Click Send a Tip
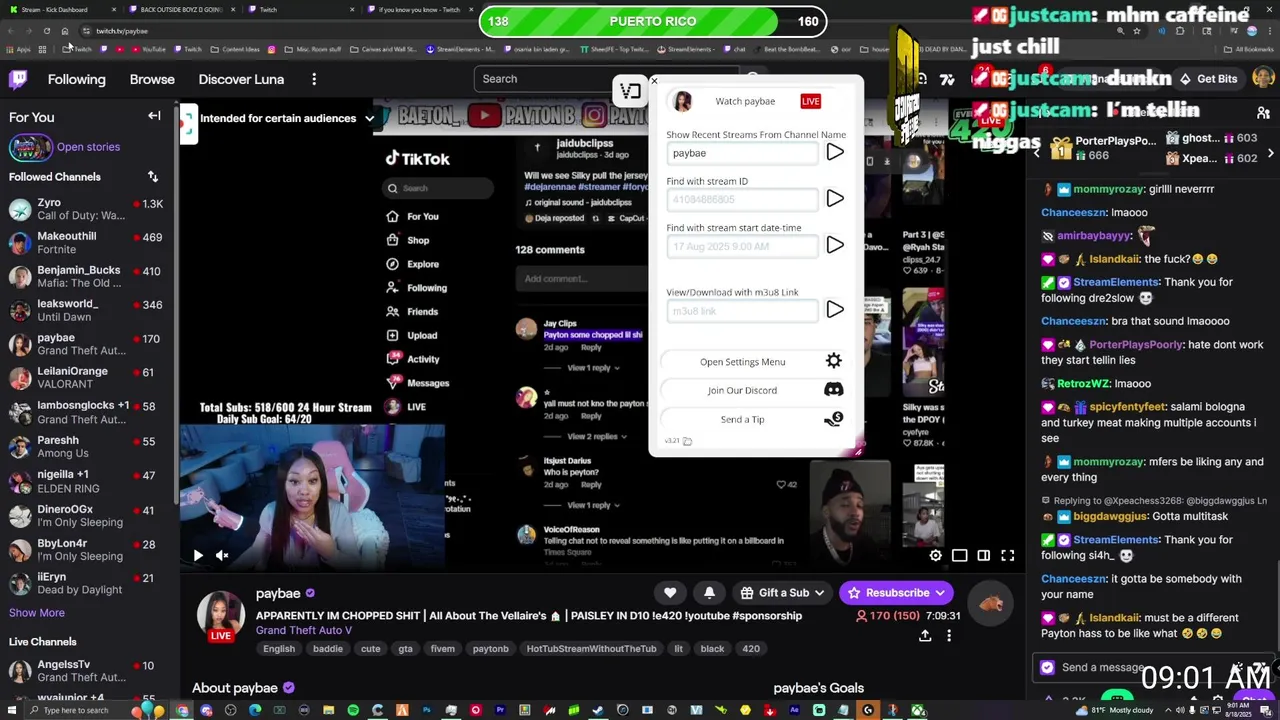This screenshot has width=1280, height=720. click(x=755, y=419)
